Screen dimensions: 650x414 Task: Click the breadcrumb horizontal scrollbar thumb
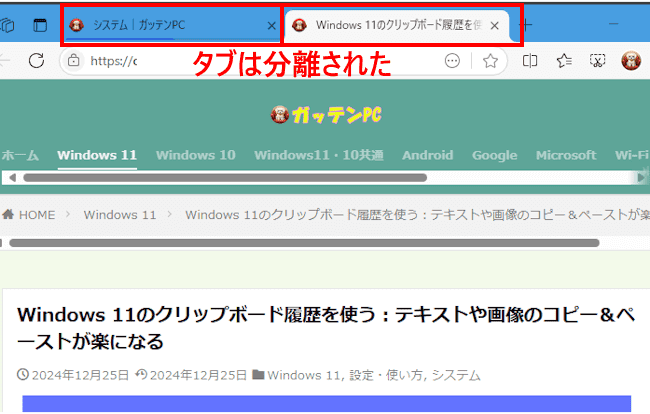(304, 243)
